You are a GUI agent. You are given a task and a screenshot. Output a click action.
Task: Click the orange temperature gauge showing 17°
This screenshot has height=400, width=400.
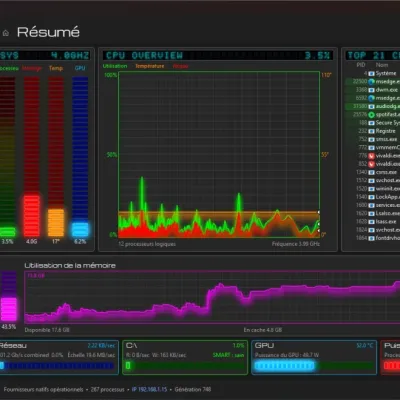point(56,157)
